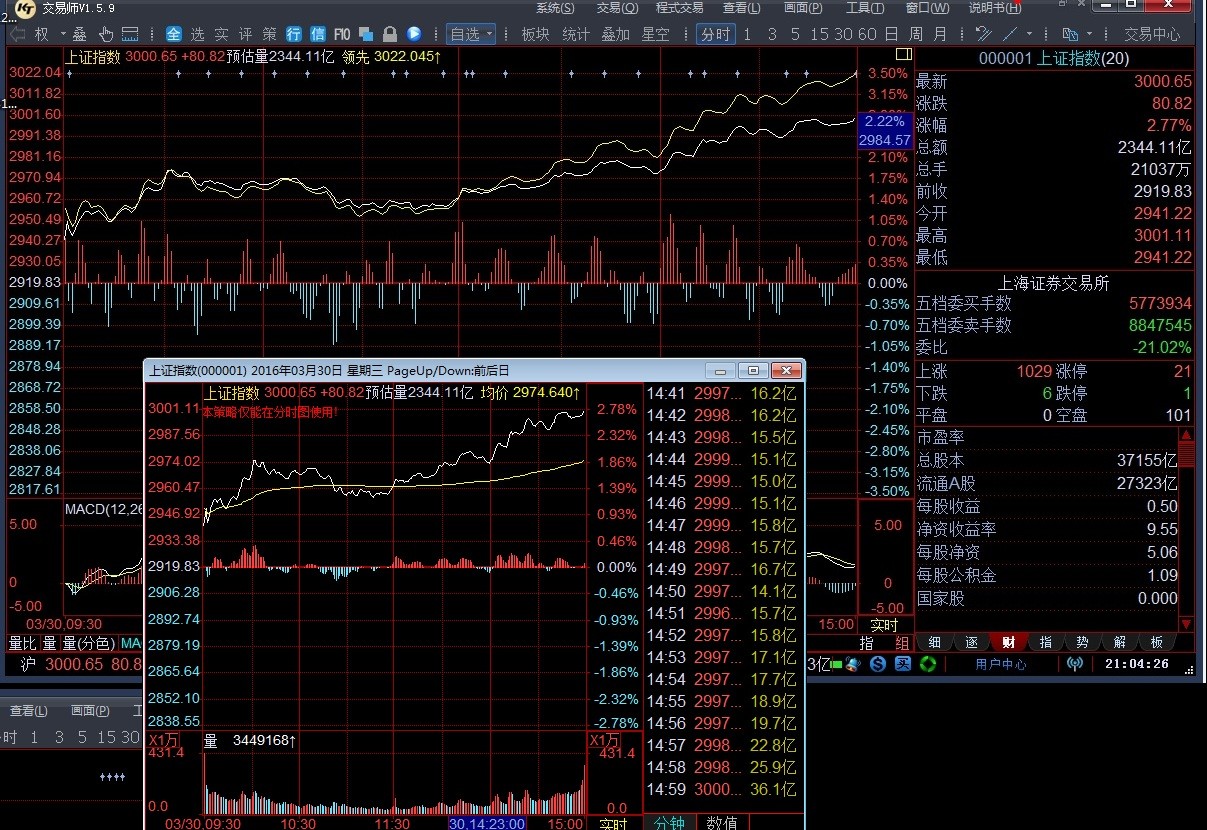1207x830 pixels.
Task: Open the 程式交易 menu
Action: 679,8
